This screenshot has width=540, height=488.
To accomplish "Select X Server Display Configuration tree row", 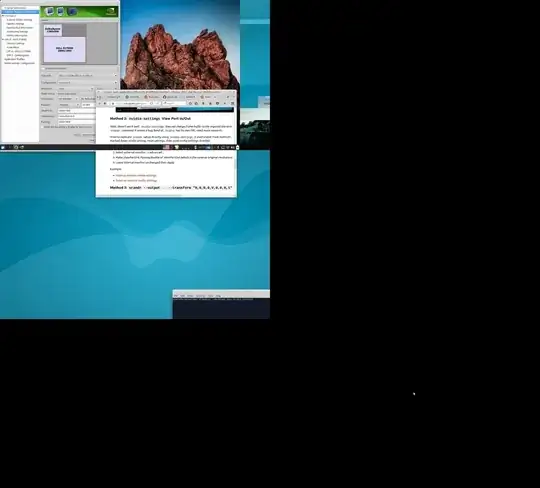I will pyautogui.click(x=20, y=12).
